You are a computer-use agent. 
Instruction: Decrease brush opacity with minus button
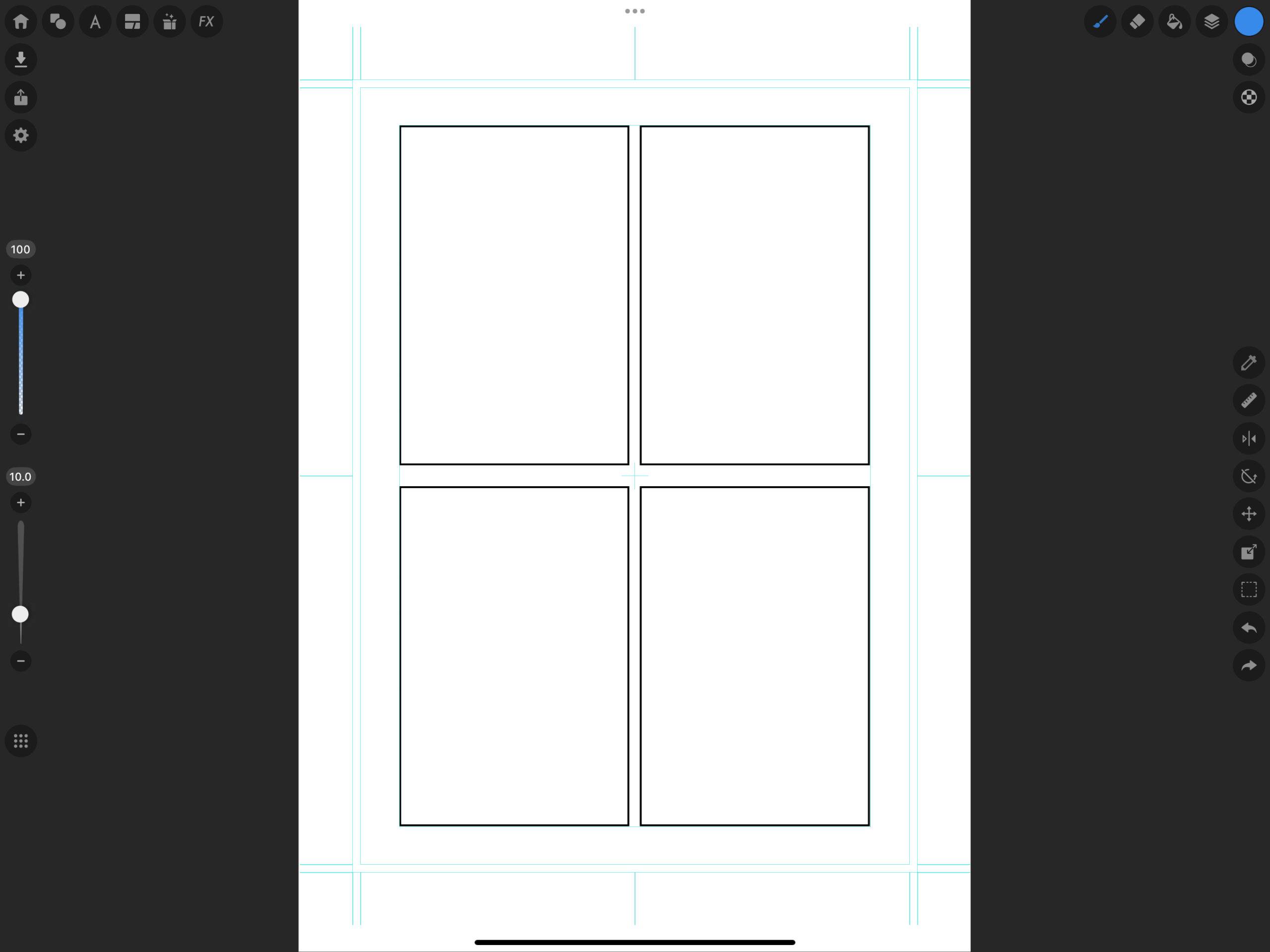(x=21, y=434)
